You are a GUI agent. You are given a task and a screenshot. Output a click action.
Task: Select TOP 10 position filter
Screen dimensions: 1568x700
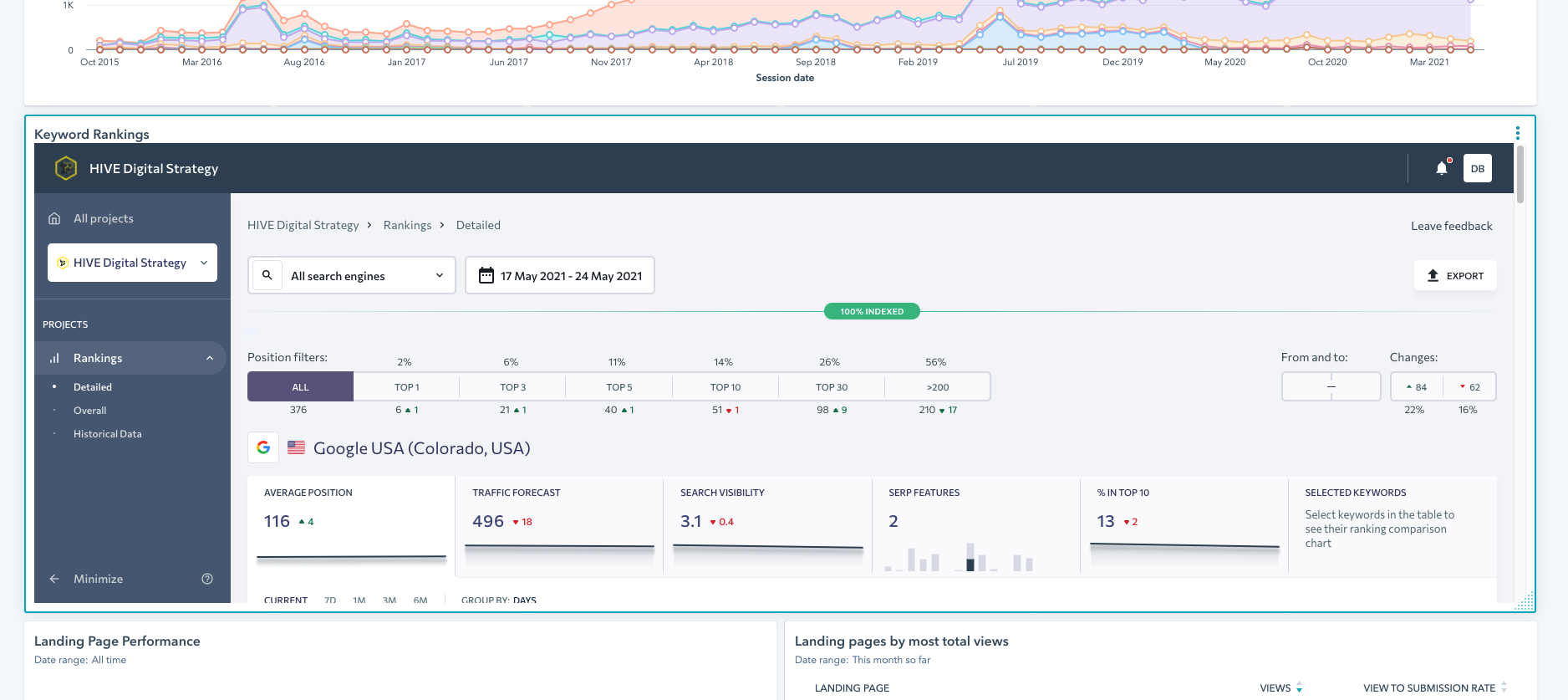725,387
